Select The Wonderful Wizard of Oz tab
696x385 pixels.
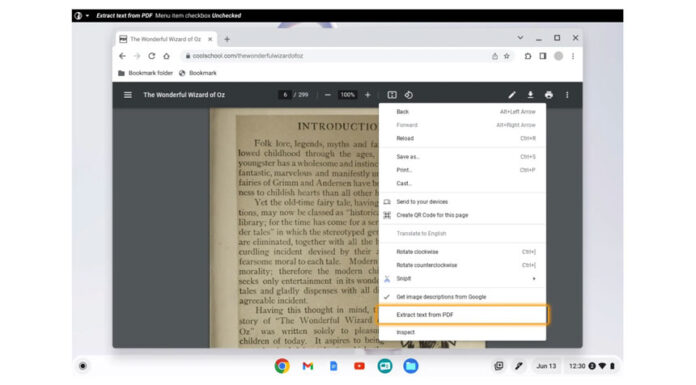tap(166, 39)
